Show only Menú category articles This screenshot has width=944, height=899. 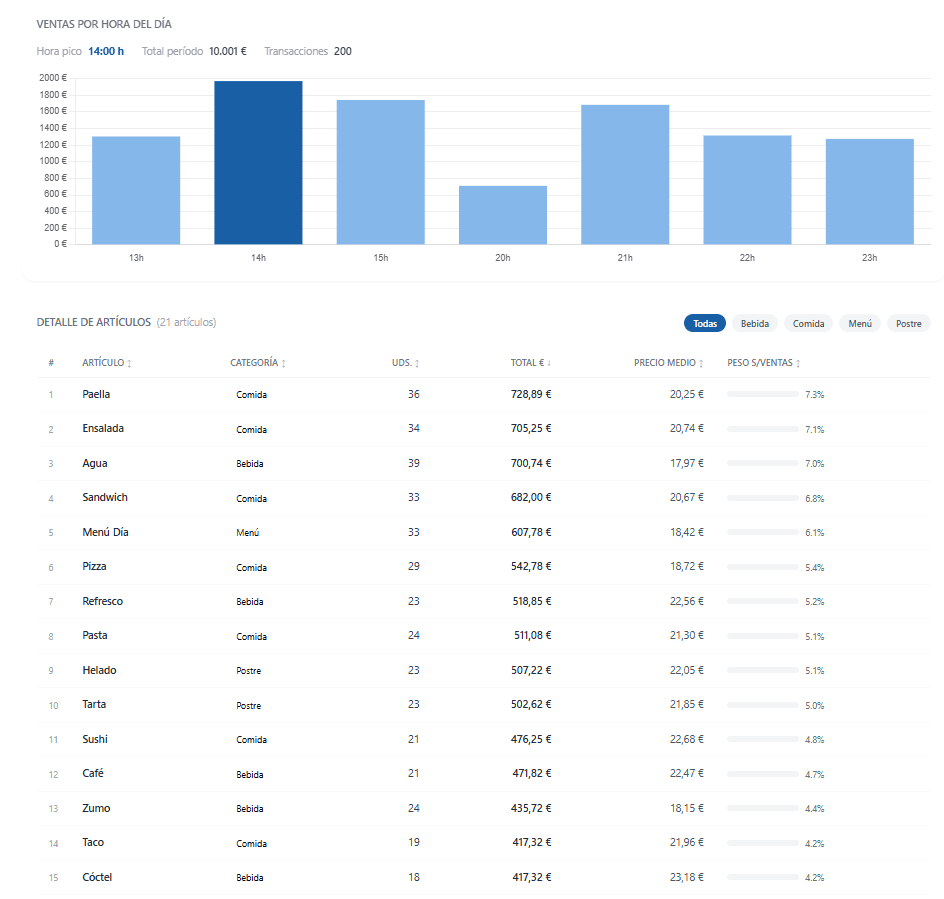coord(860,323)
